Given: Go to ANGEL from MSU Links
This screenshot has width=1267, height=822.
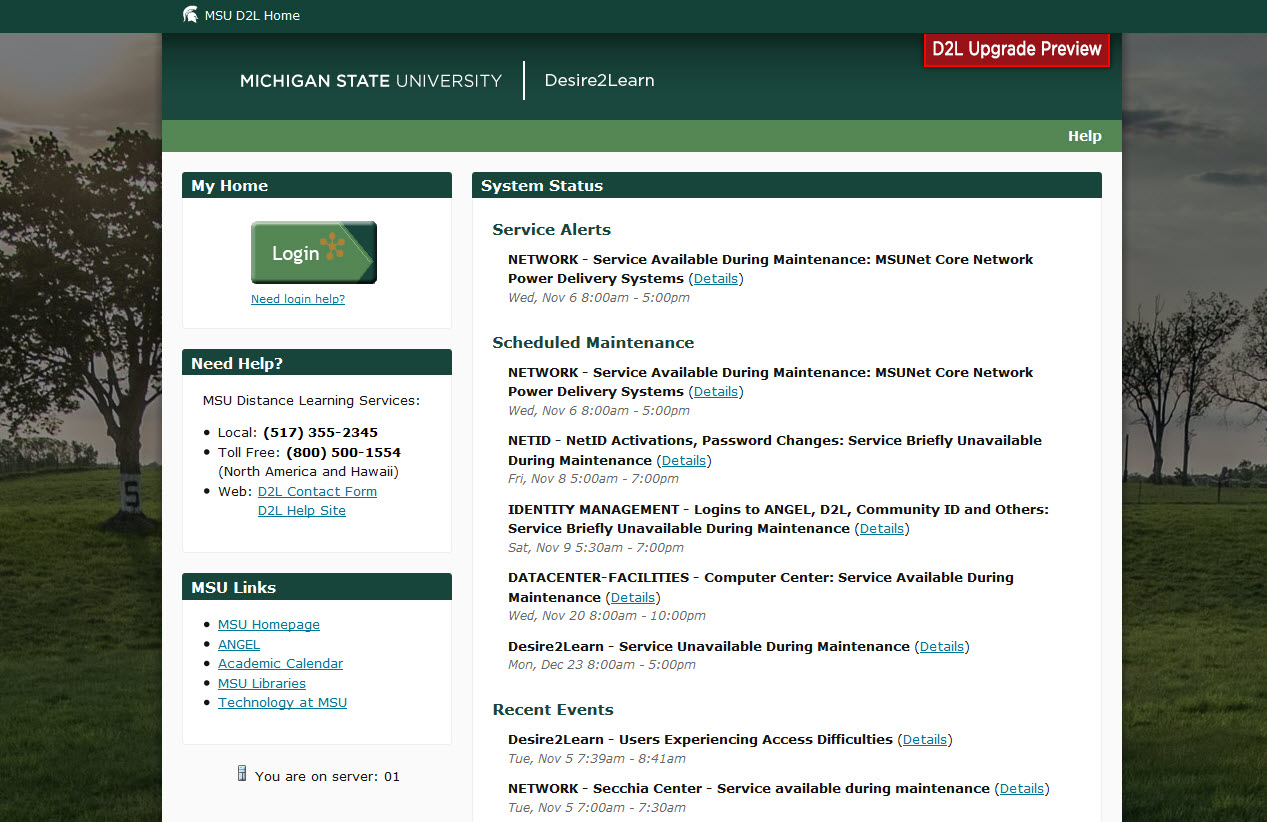Looking at the screenshot, I should 238,644.
